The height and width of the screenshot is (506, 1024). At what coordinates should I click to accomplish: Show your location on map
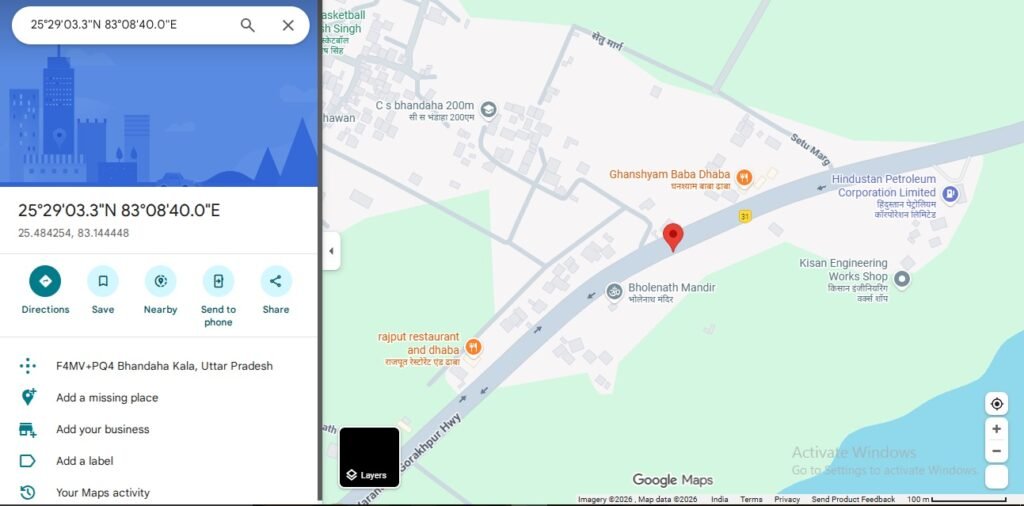point(997,404)
